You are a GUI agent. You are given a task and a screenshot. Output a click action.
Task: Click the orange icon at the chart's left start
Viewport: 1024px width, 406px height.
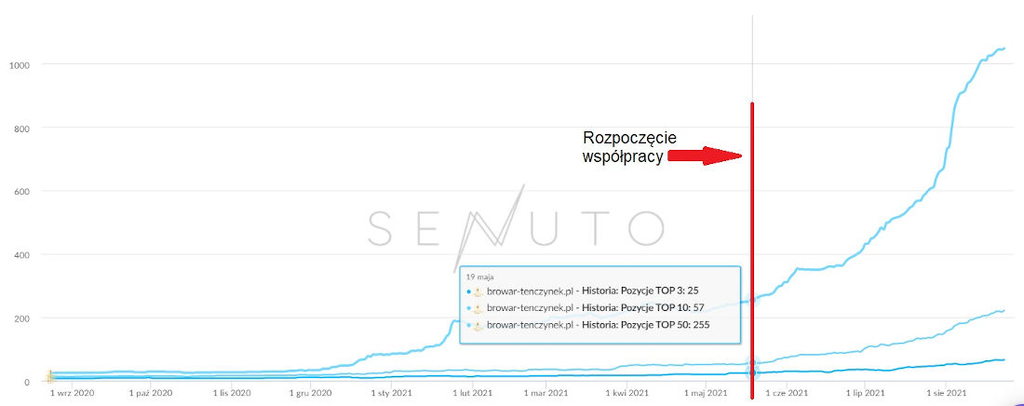click(x=48, y=376)
